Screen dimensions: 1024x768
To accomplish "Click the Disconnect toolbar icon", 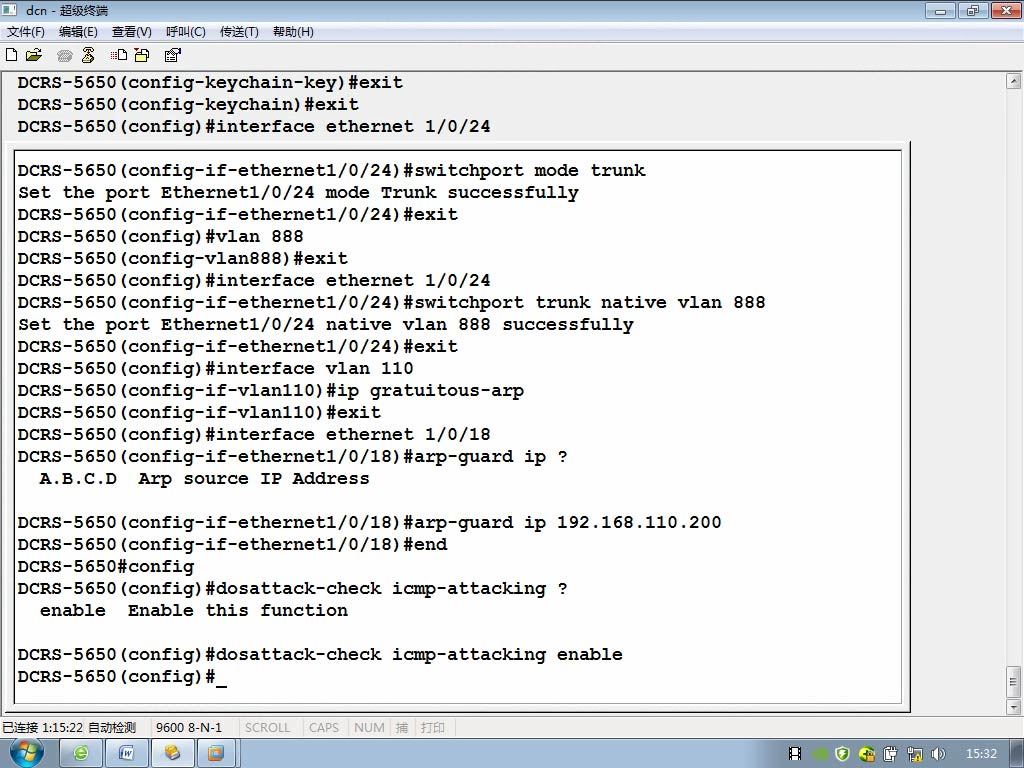I will (88, 55).
